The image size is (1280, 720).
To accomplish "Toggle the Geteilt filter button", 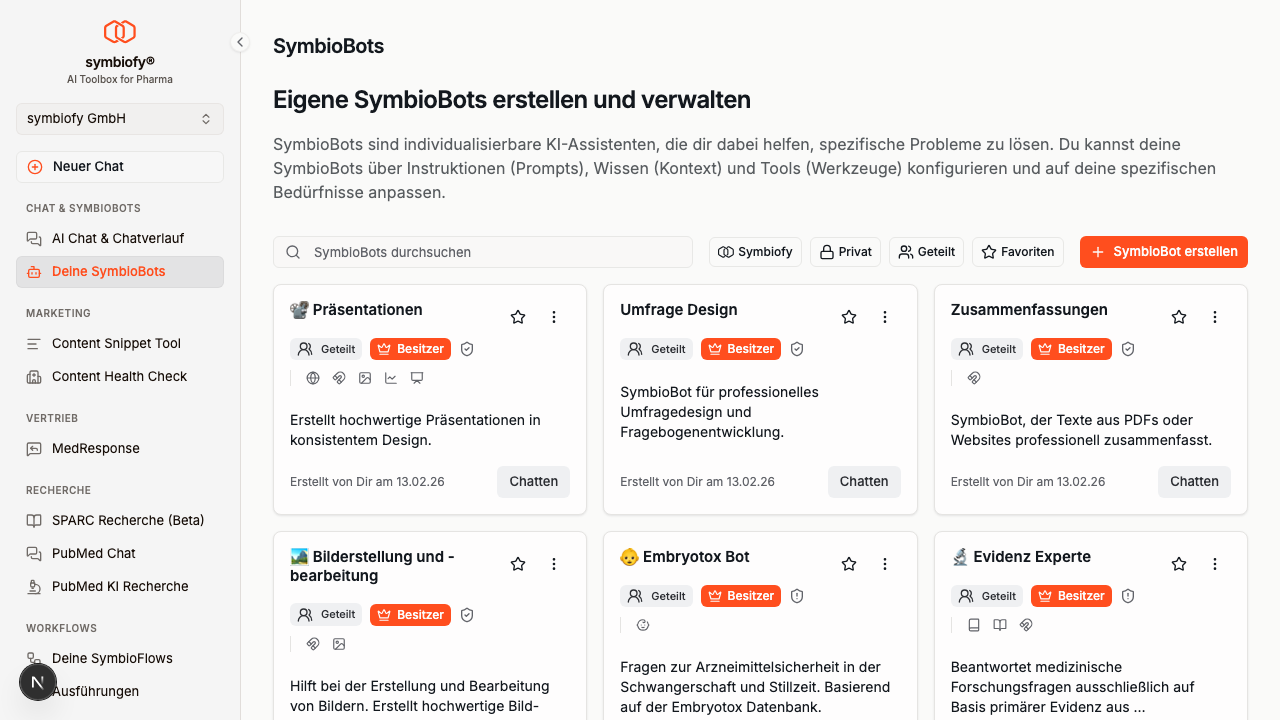I will coord(926,252).
